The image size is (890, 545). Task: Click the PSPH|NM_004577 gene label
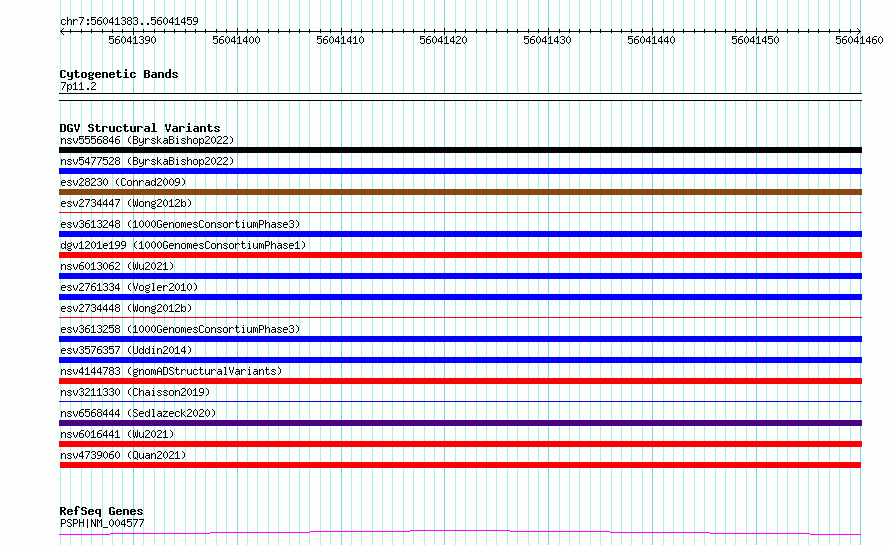click(102, 523)
